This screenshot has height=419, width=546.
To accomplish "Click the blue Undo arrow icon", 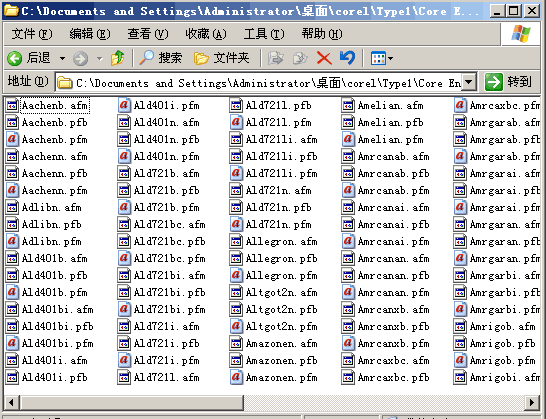I will [x=347, y=58].
